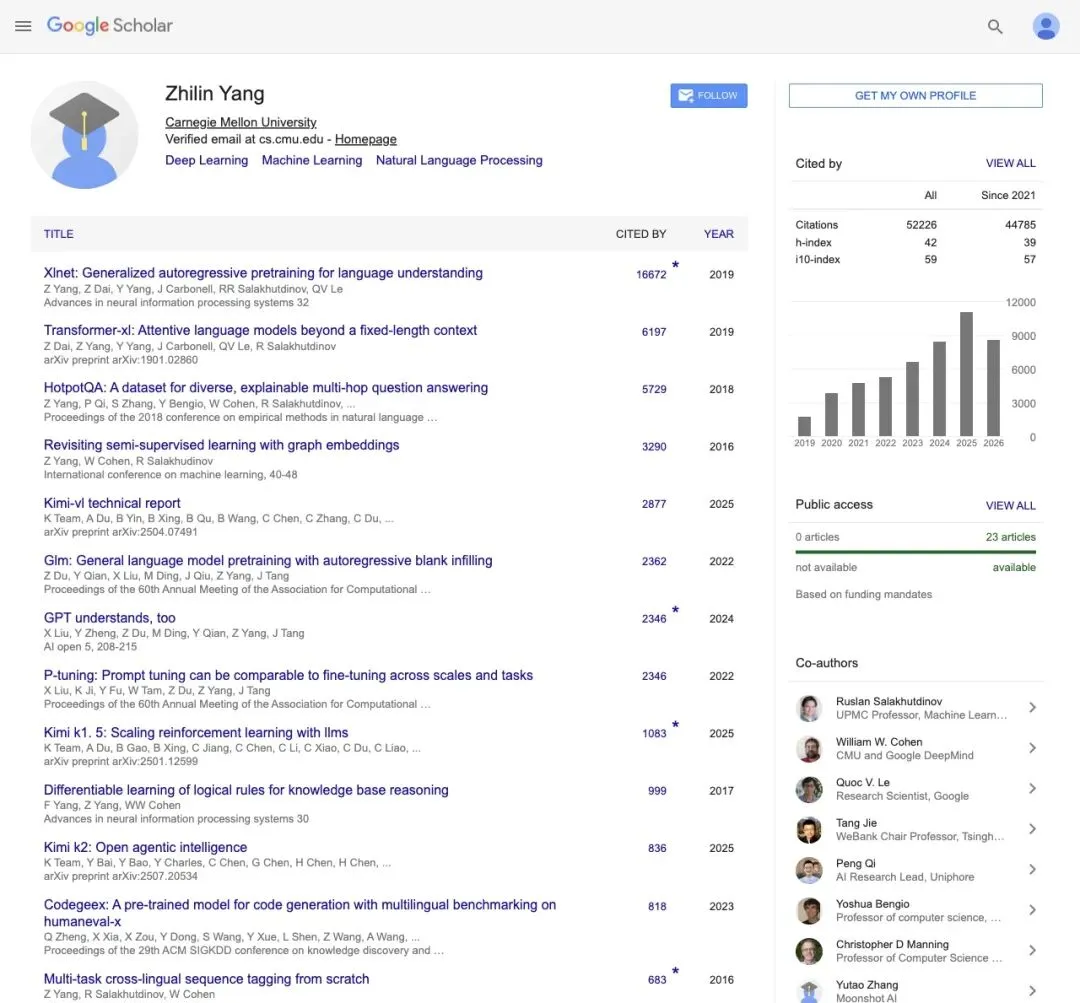Expand chevron next to Christopher D Manning
Screen dimensions: 1080x1003
point(1032,951)
